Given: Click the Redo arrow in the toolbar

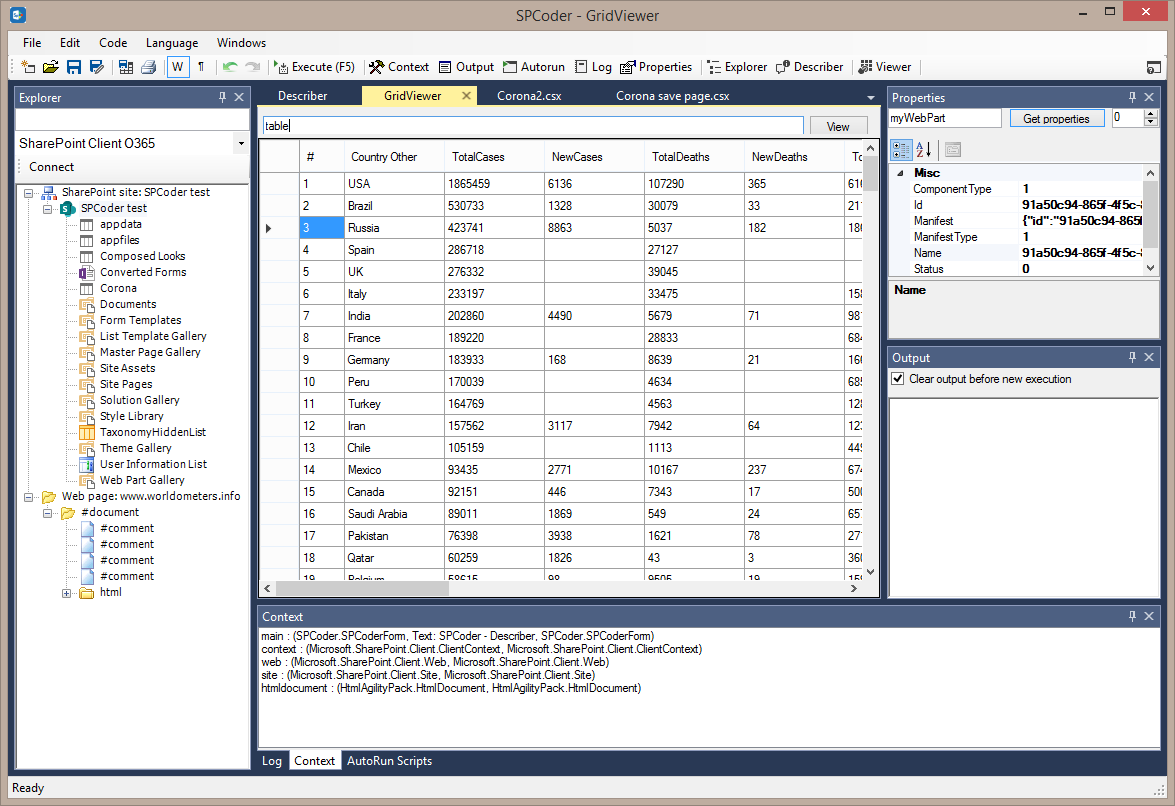Looking at the screenshot, I should (253, 67).
